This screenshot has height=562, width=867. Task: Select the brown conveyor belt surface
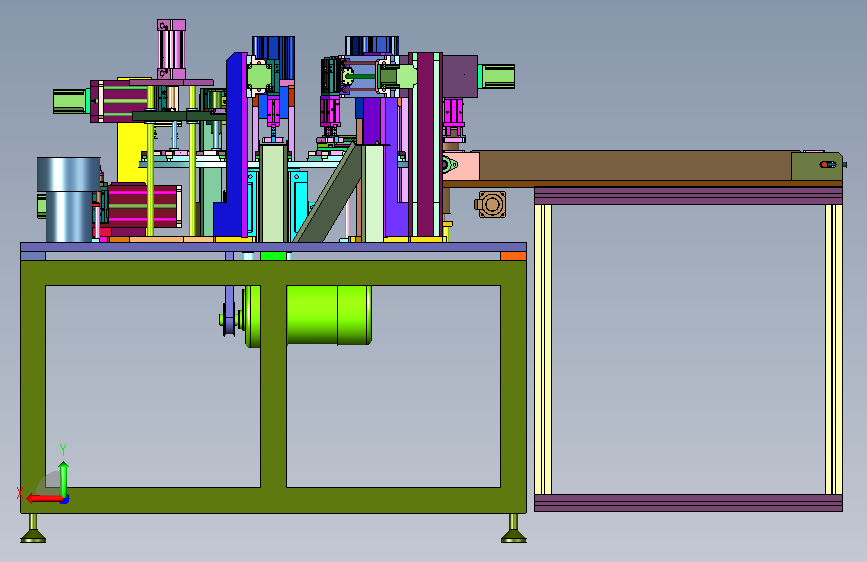coord(635,165)
